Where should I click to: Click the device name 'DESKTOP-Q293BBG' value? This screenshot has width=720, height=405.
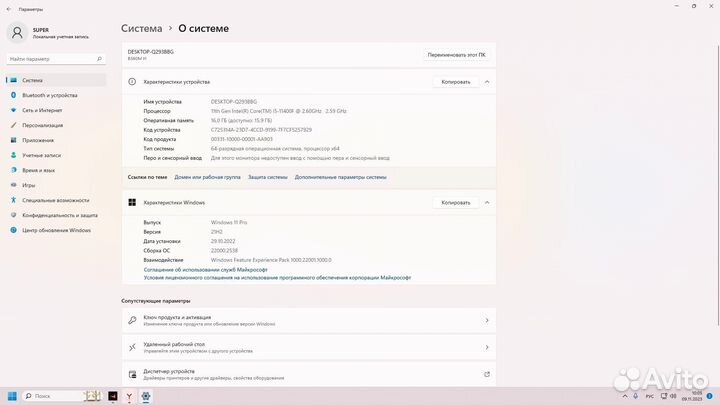[x=234, y=101]
